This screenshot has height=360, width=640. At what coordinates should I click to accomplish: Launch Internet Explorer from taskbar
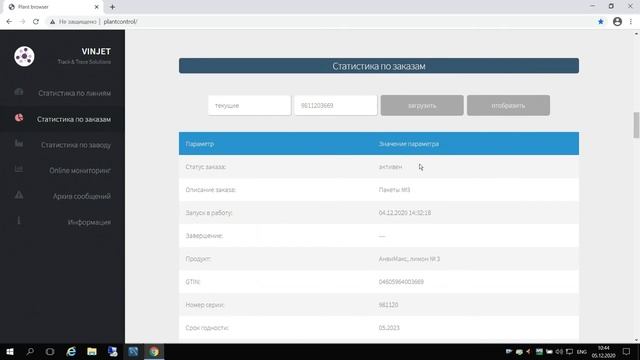71,351
